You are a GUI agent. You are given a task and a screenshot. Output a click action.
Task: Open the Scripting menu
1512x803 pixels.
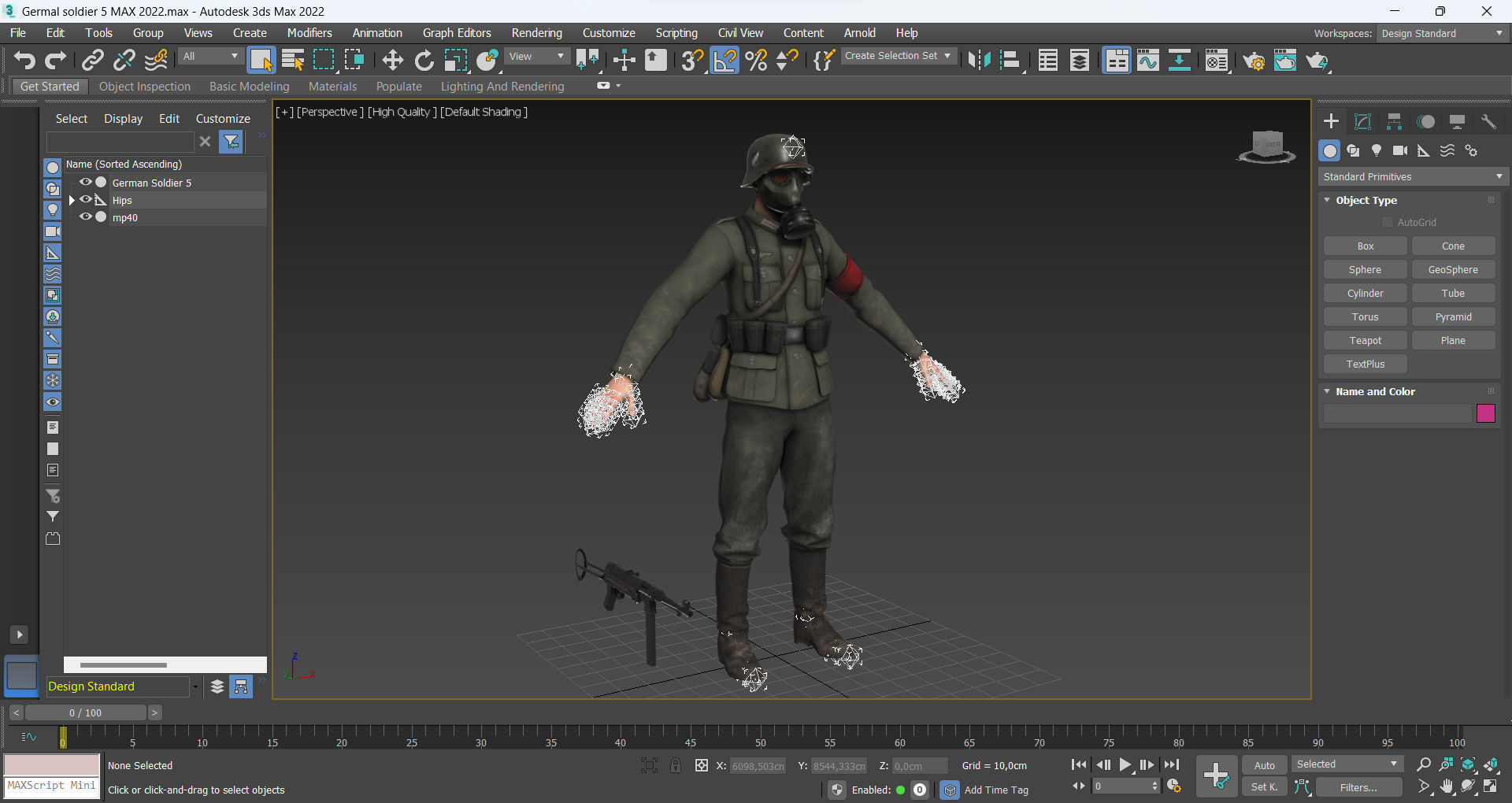pyautogui.click(x=676, y=33)
